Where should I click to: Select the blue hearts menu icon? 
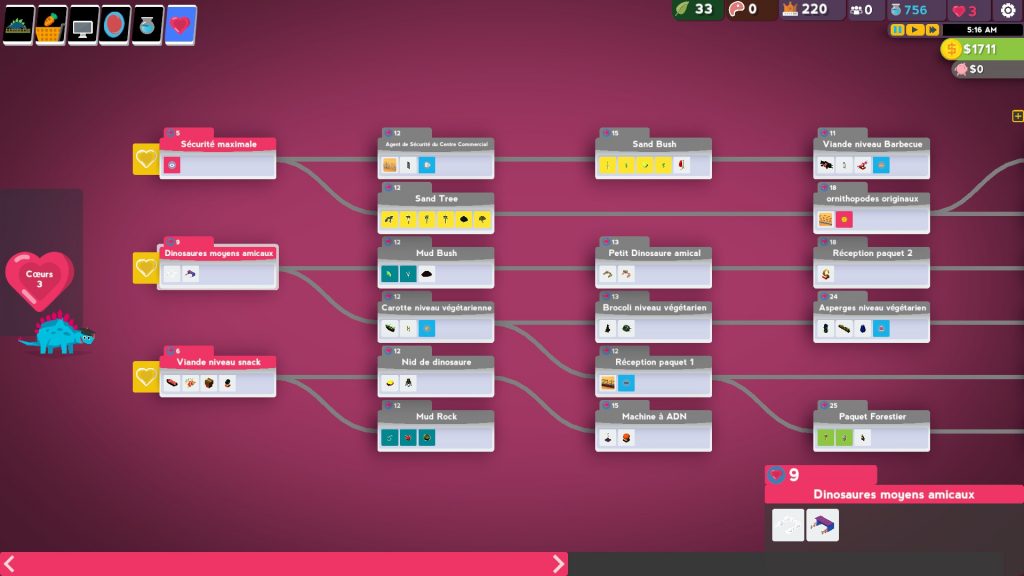pyautogui.click(x=180, y=25)
